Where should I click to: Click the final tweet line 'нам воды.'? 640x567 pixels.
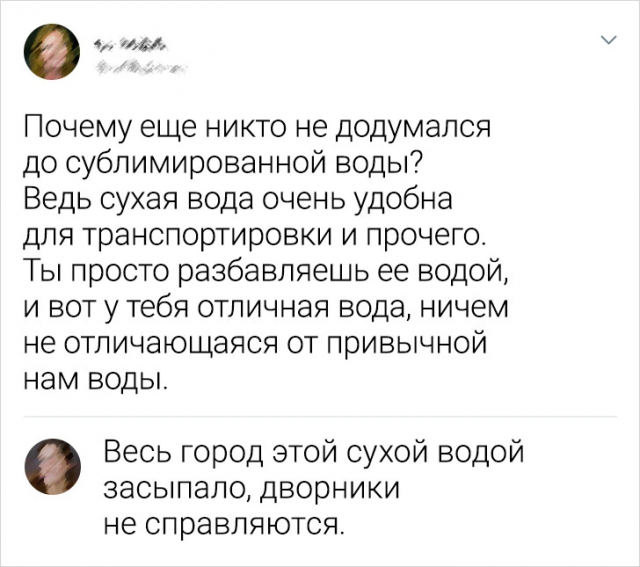click(x=96, y=379)
